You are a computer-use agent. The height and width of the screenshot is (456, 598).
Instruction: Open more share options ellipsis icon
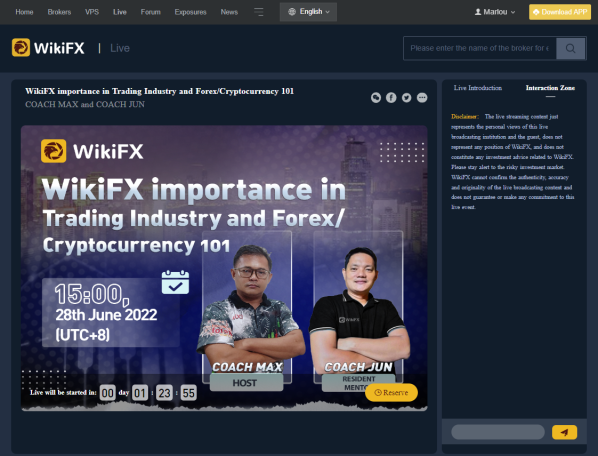click(422, 98)
